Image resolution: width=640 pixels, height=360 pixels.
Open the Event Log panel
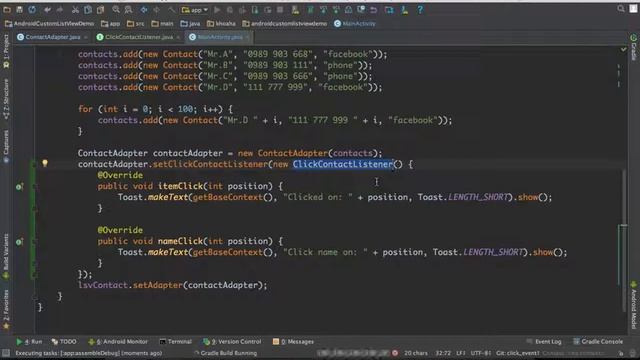coord(544,342)
